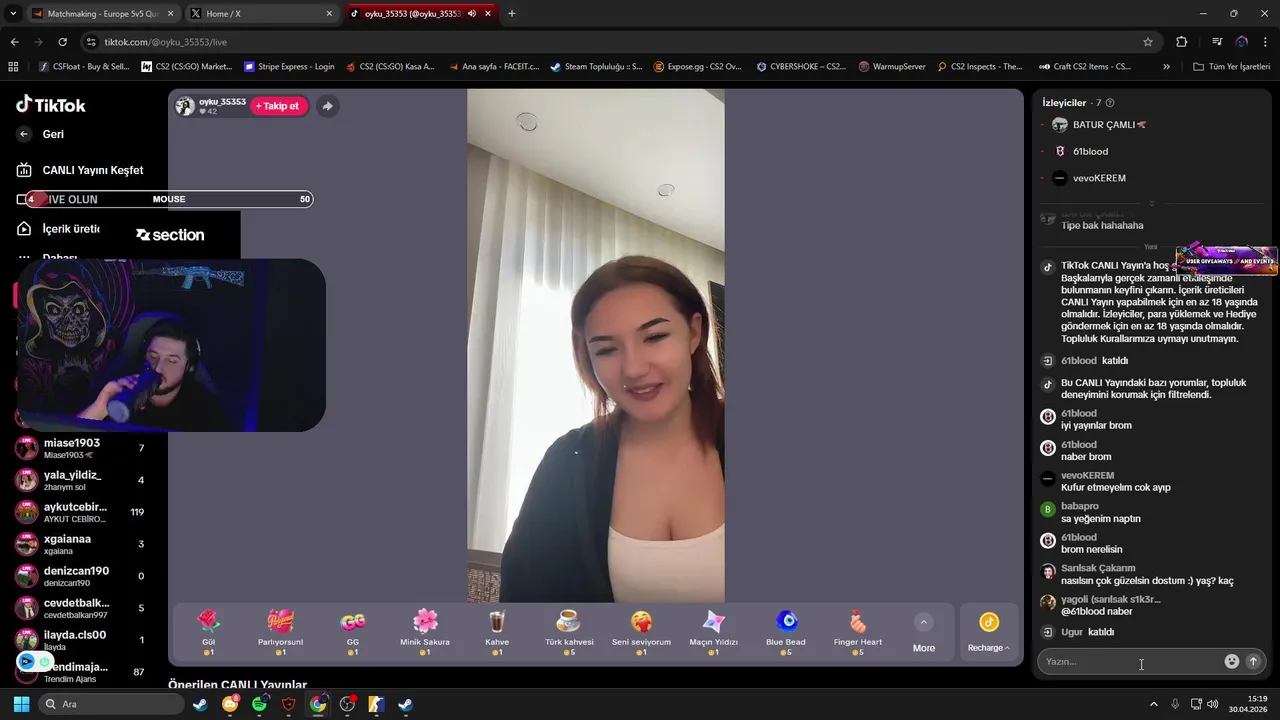Click the browser back arrow
The height and width of the screenshot is (720, 1280).
pyautogui.click(x=14, y=42)
